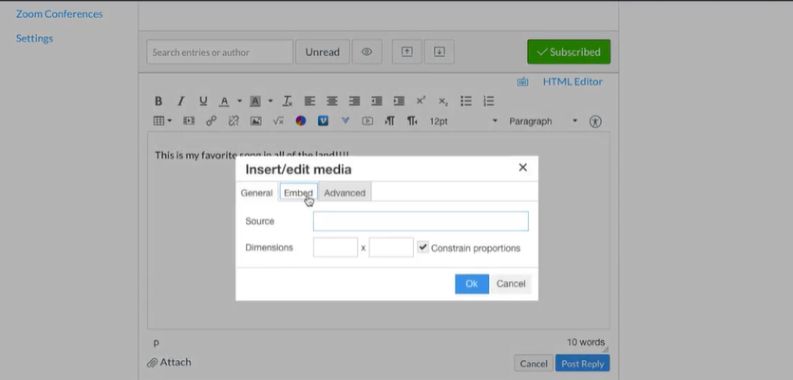
Task: Open the 12pt font size dropdown
Action: pos(463,121)
